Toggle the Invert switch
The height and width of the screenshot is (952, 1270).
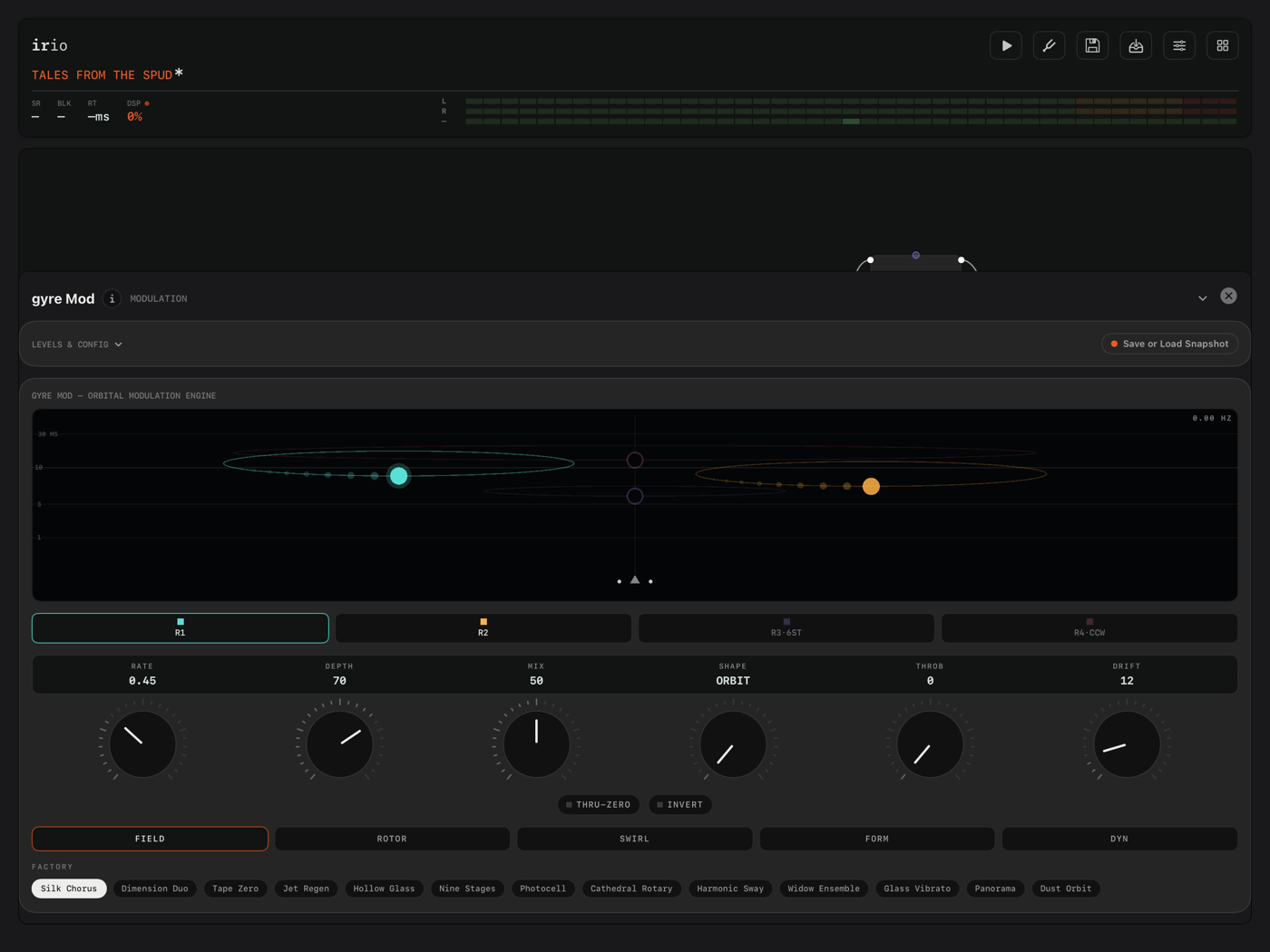(x=680, y=804)
